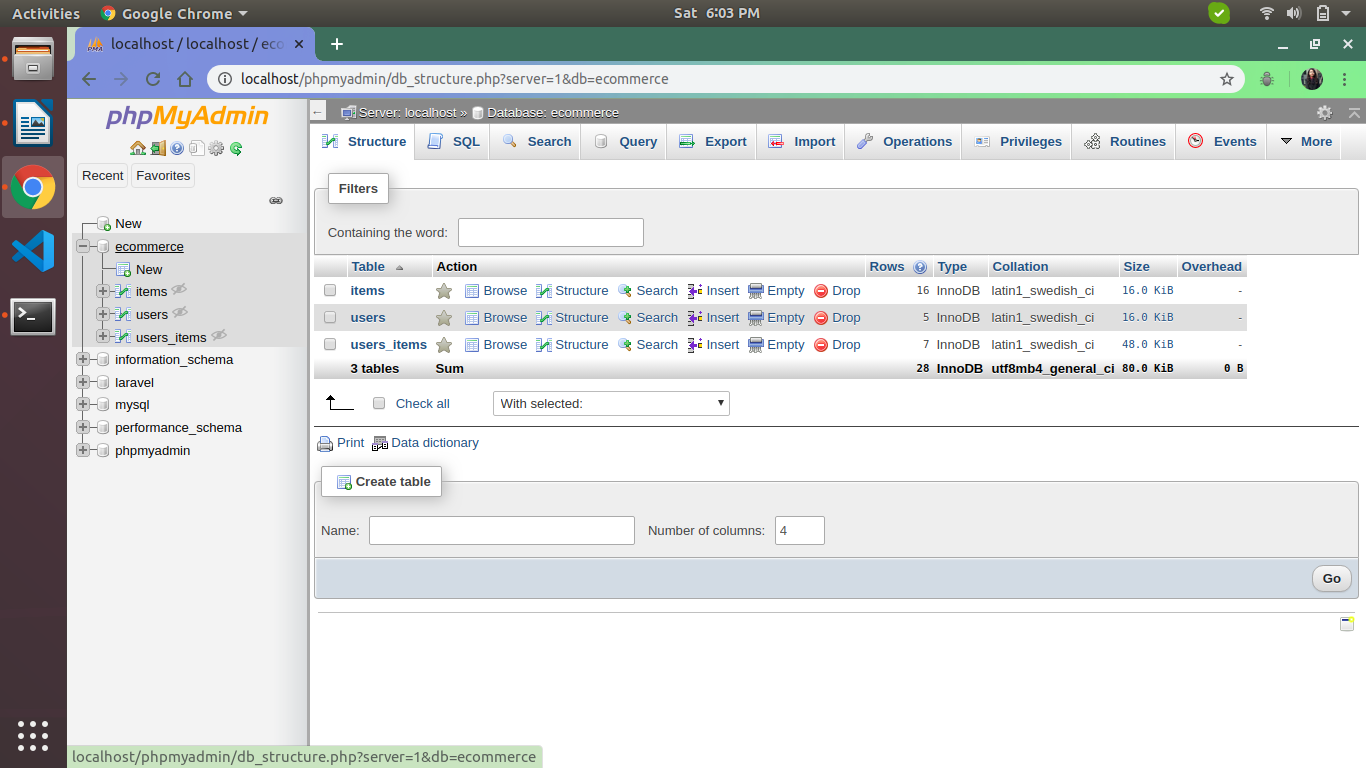Open Visual Studio Code from the dock

[33, 250]
